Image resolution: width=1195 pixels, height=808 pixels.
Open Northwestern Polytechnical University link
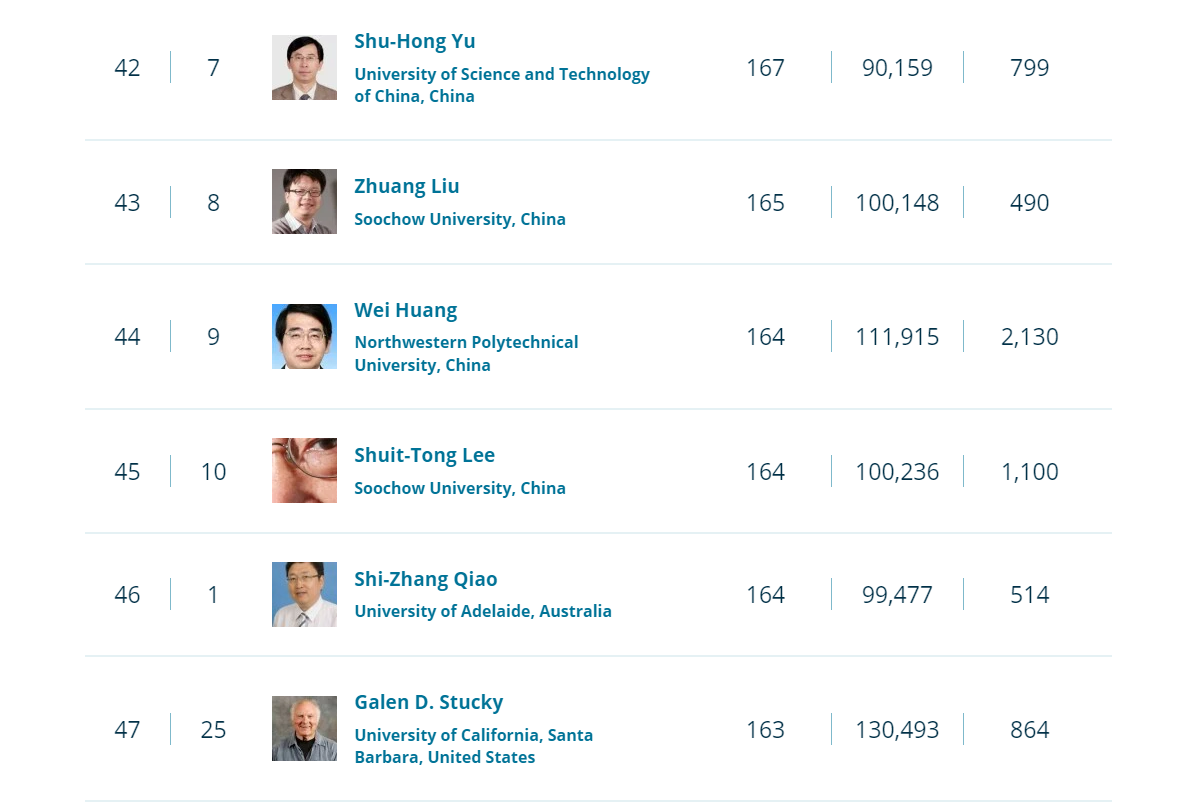(x=466, y=353)
